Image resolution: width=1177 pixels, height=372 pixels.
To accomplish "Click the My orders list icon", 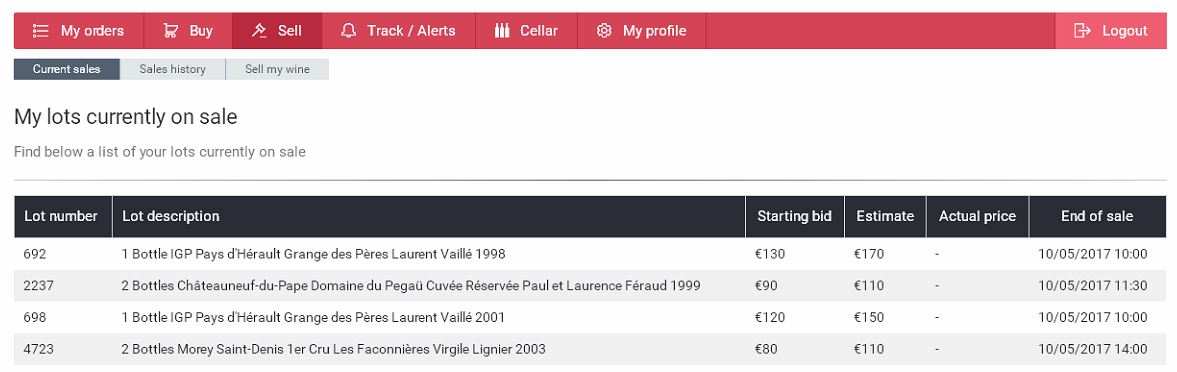I will point(41,31).
